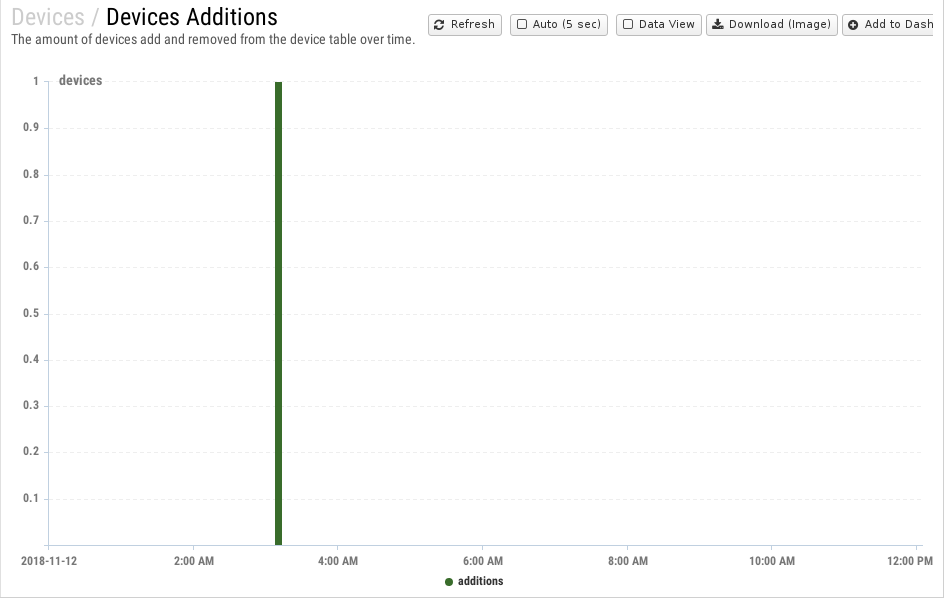Click the 0.1 y-axis value

pos(31,498)
